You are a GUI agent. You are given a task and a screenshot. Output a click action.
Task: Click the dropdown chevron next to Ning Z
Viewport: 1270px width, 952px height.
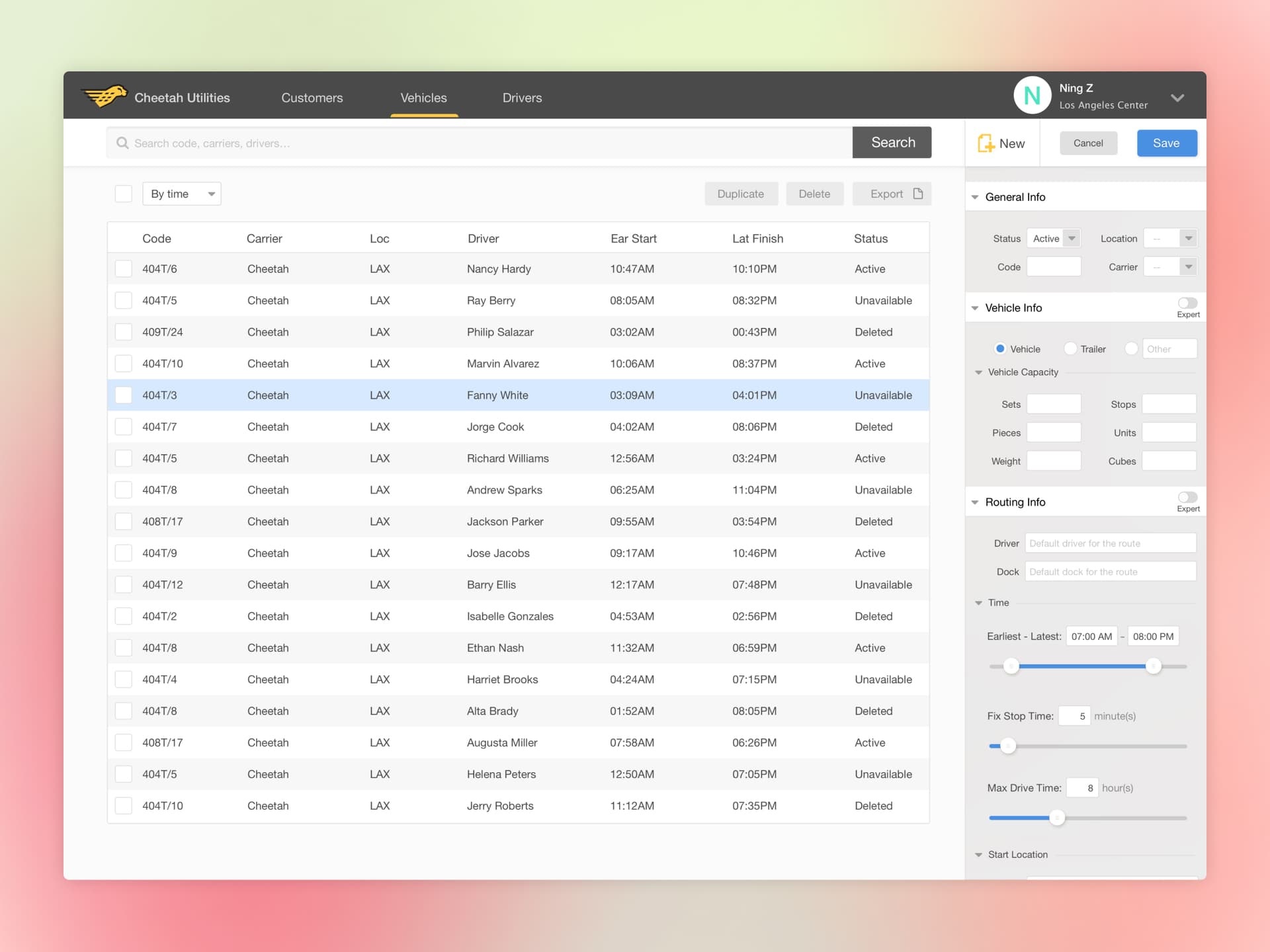pyautogui.click(x=1178, y=97)
